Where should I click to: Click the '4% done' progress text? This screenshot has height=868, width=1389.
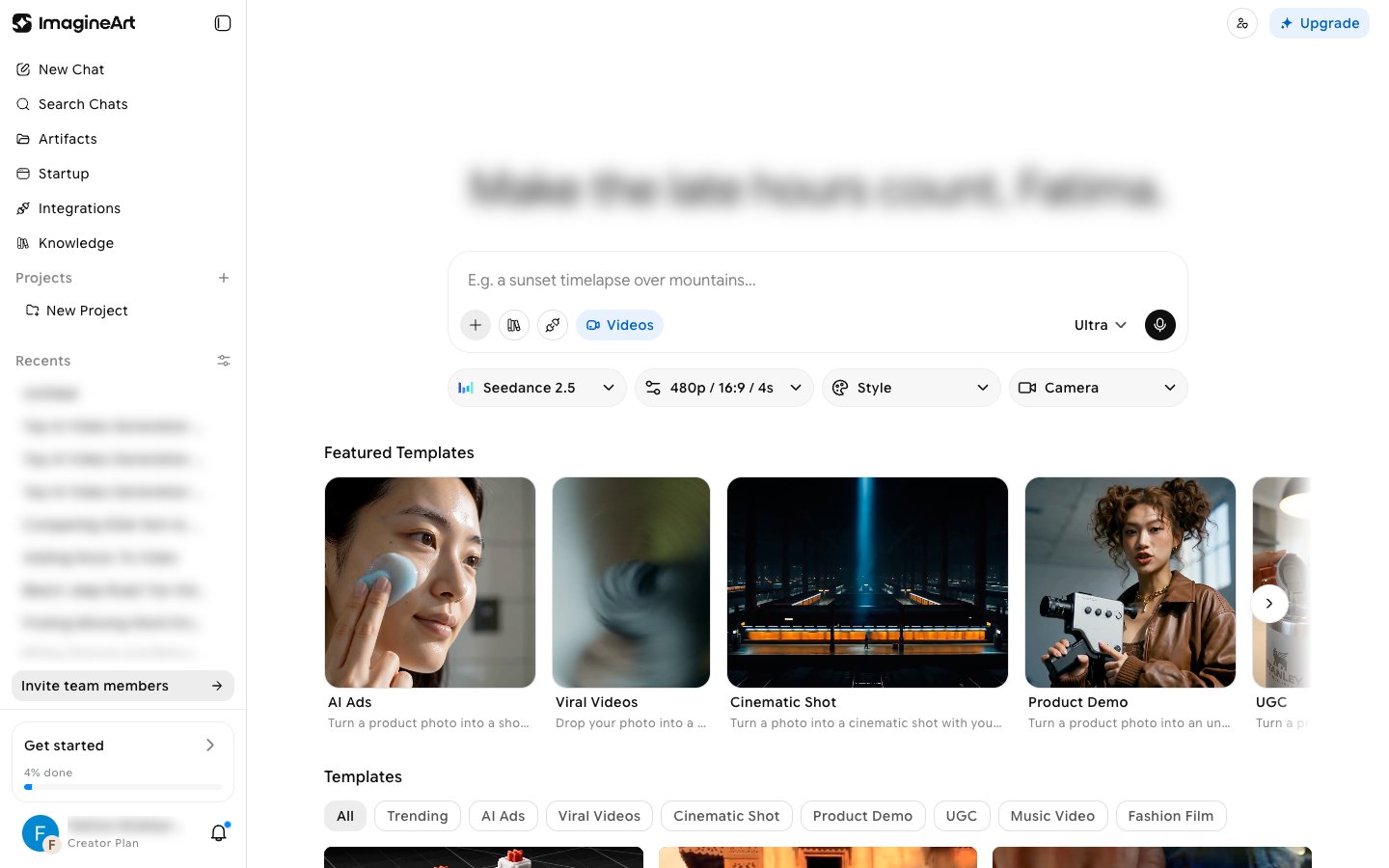click(x=48, y=773)
